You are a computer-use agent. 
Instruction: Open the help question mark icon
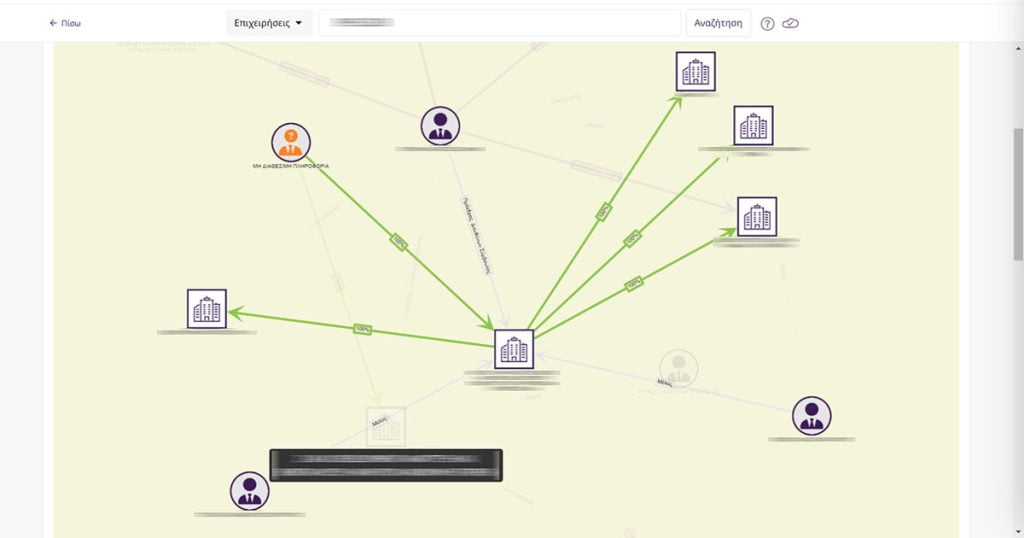pyautogui.click(x=767, y=23)
